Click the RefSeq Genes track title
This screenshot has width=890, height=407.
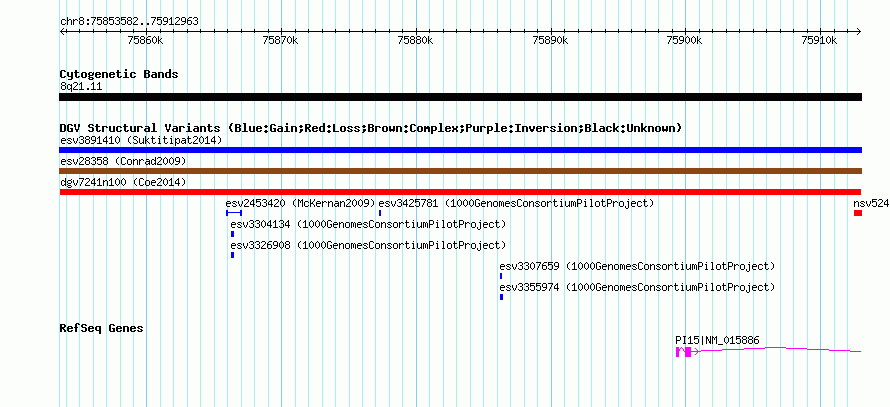click(102, 328)
